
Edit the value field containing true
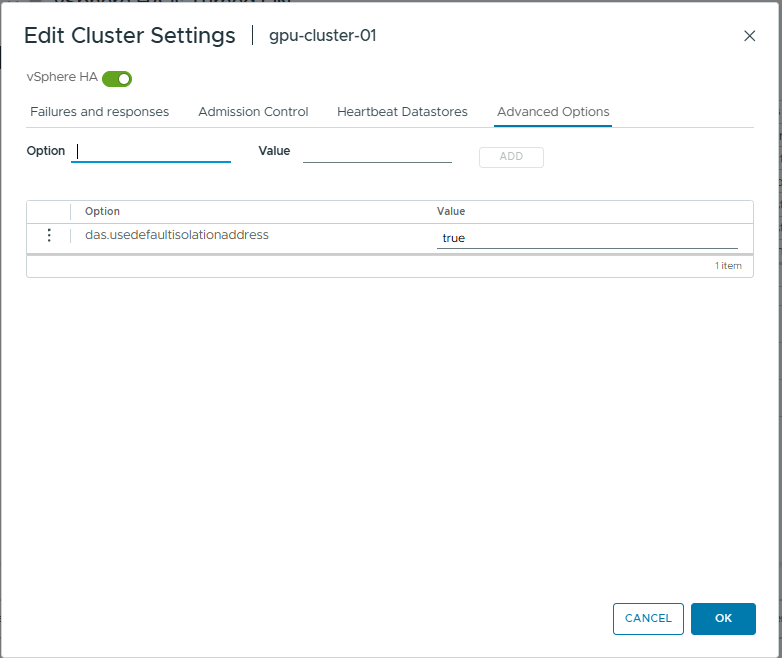click(586, 238)
